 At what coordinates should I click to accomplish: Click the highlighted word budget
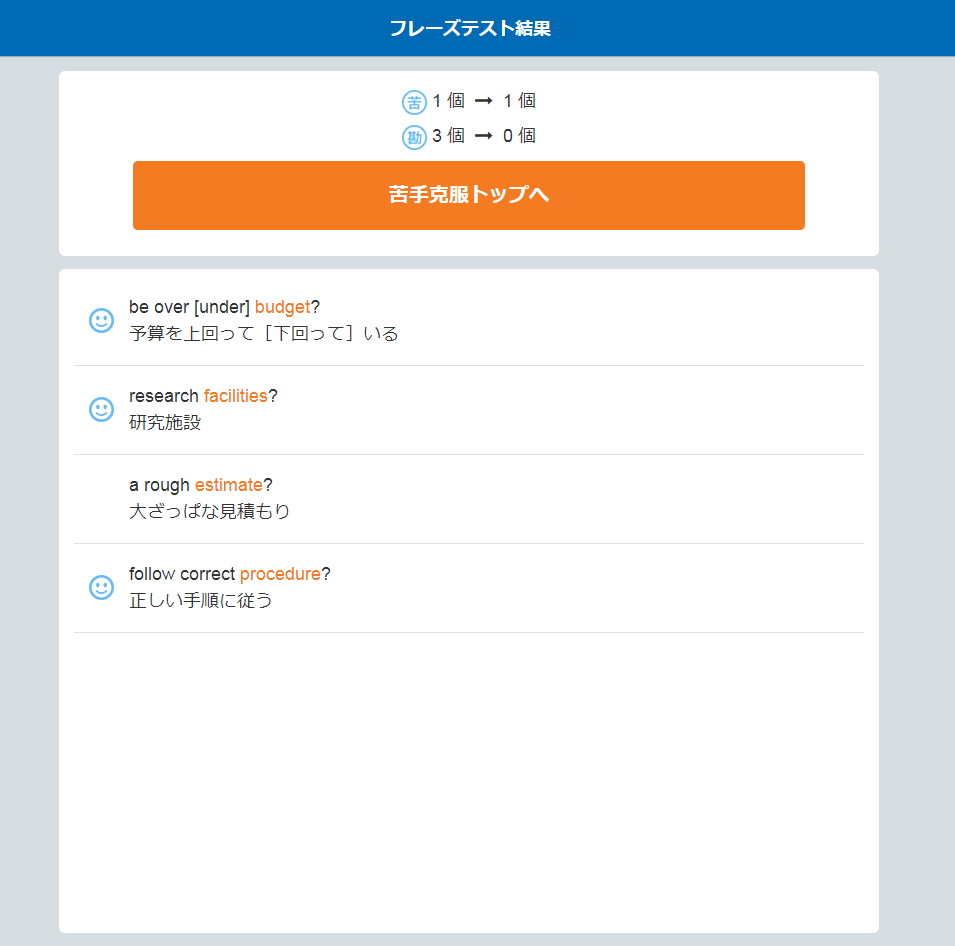tap(282, 307)
